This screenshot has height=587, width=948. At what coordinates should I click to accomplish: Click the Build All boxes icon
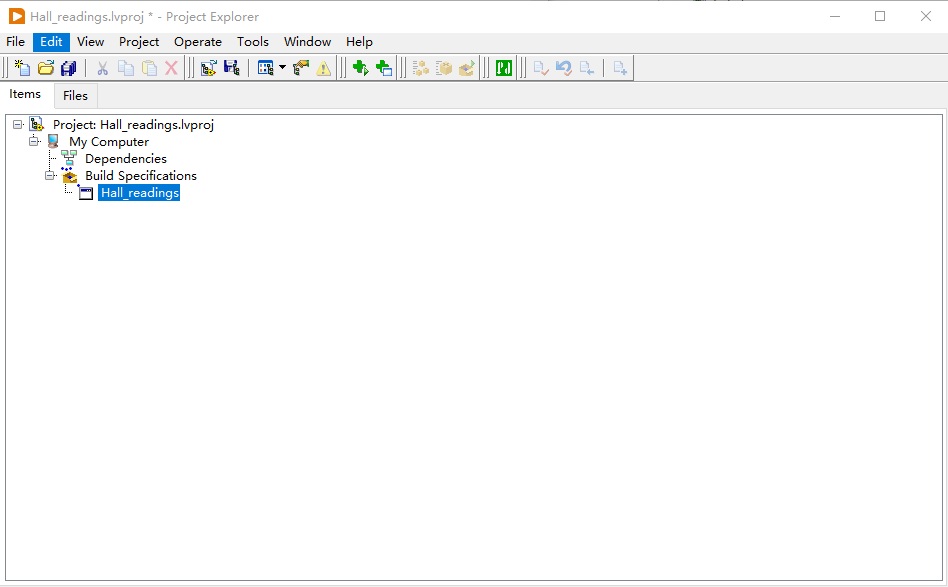pos(421,68)
